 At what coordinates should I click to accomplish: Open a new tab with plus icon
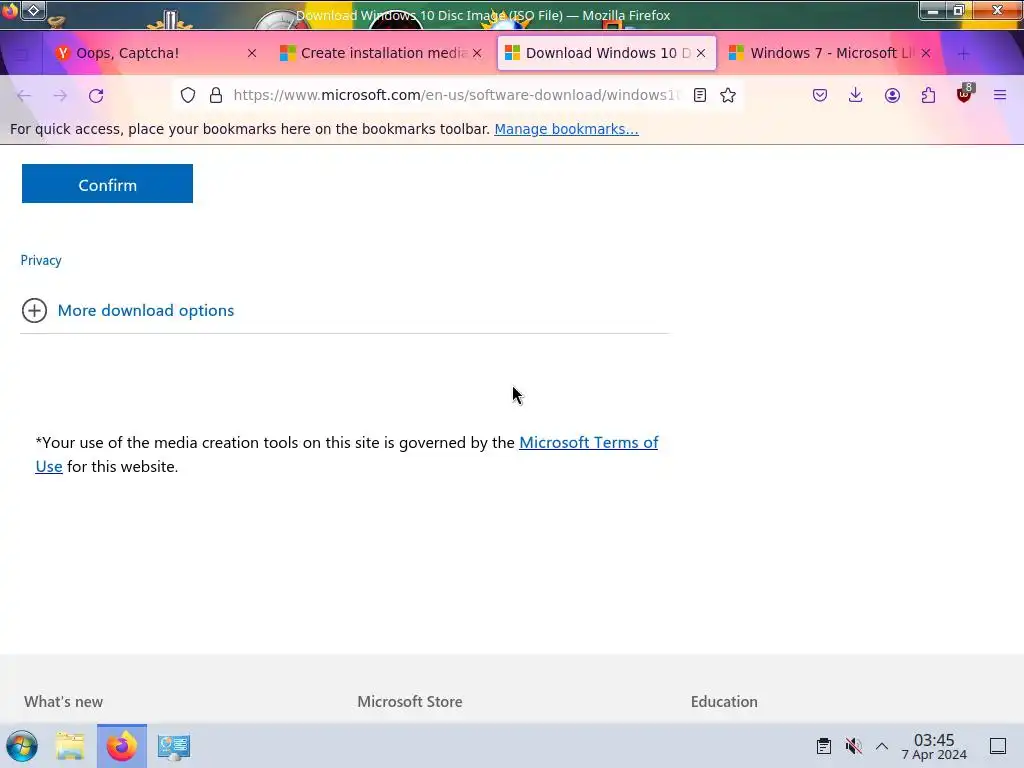point(963,54)
